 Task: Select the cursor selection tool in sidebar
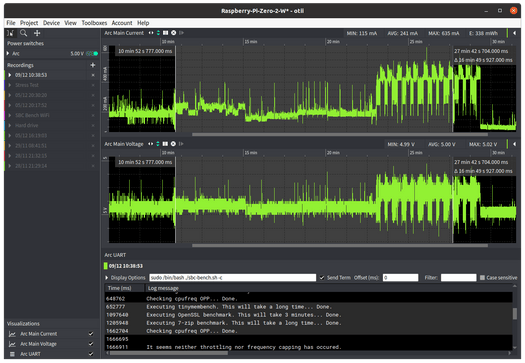coord(10,33)
